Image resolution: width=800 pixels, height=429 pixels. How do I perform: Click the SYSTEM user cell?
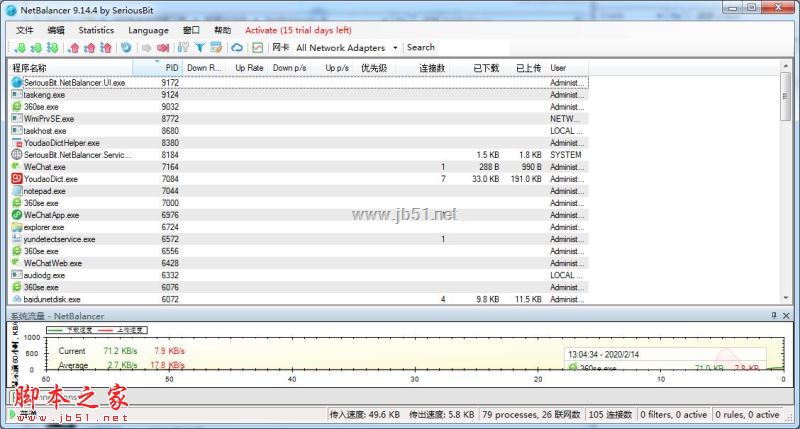[565, 155]
